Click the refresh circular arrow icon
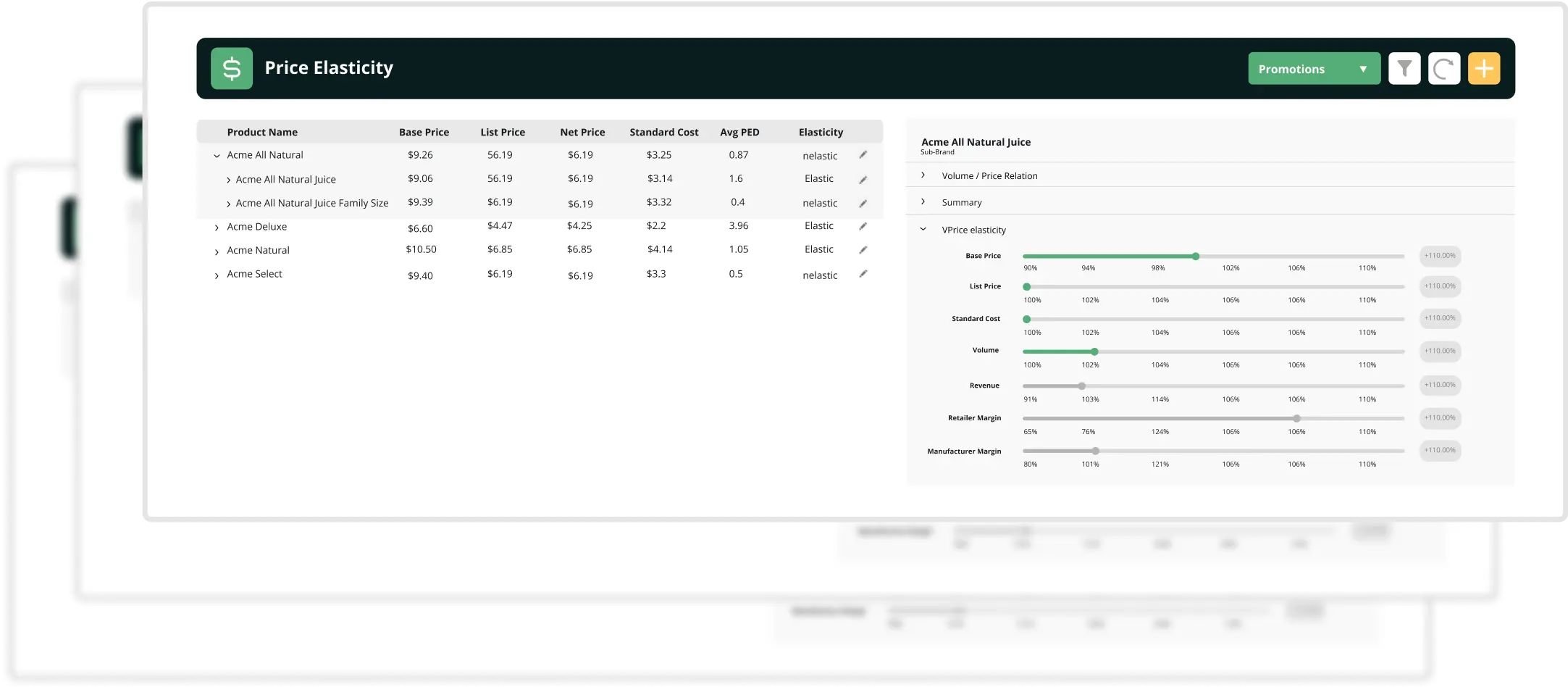Screen dimensions: 1568x687 click(x=1444, y=69)
